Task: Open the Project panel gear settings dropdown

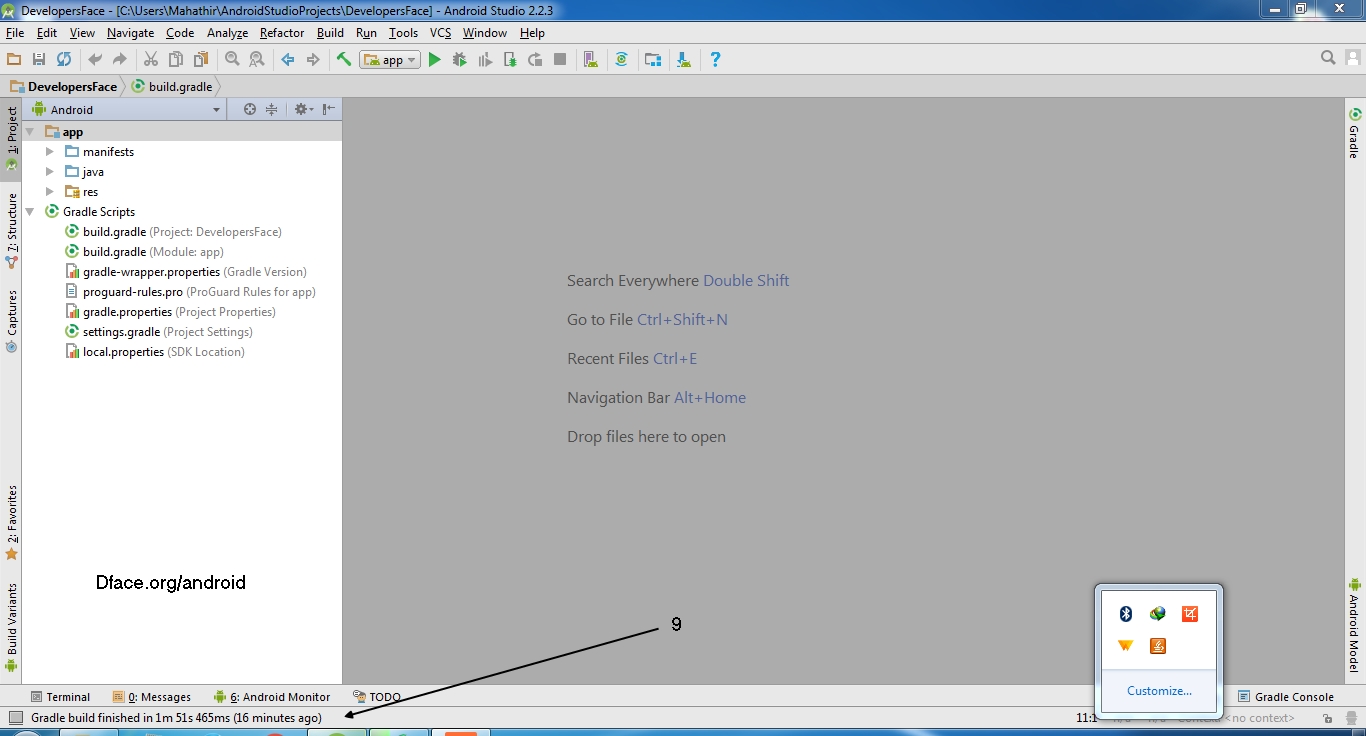Action: pos(303,109)
